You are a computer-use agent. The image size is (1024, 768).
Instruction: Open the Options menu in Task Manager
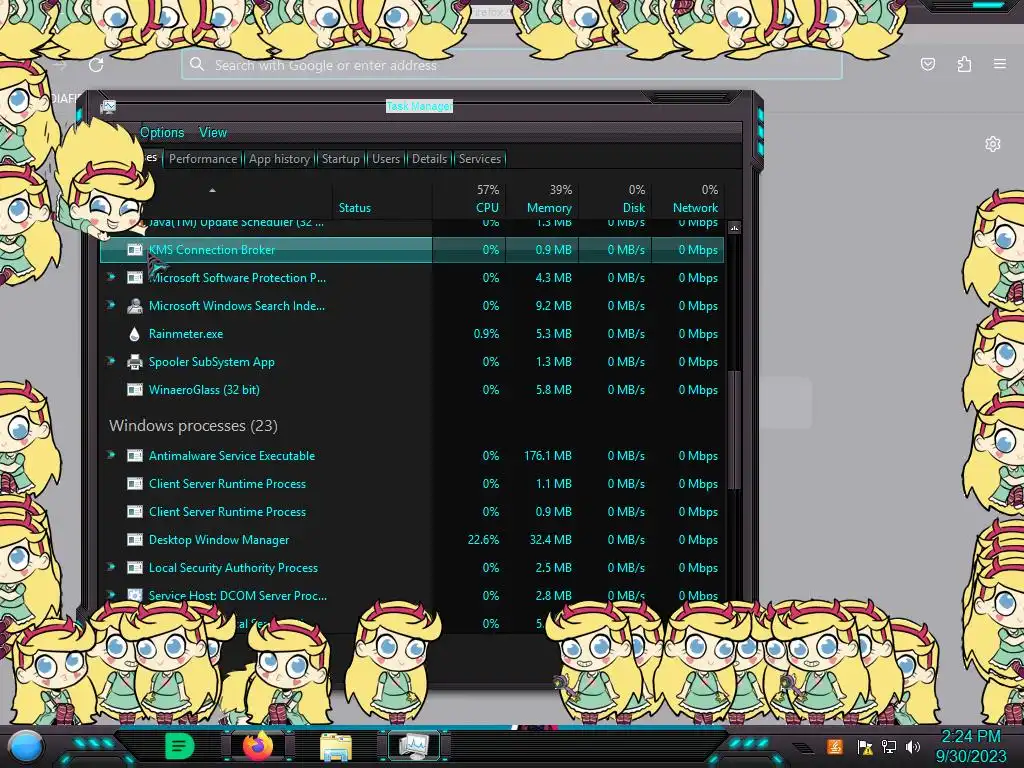pyautogui.click(x=162, y=133)
